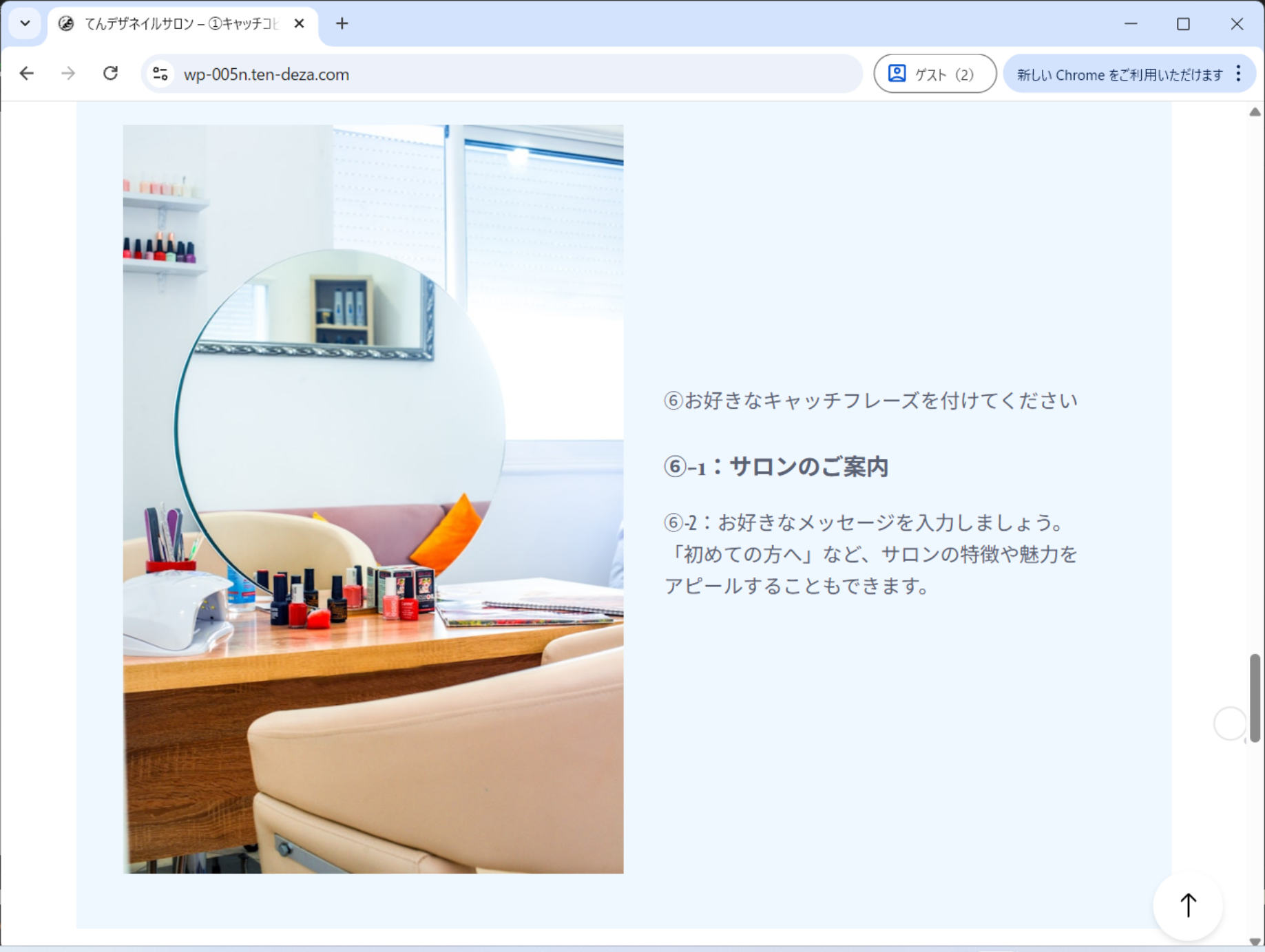
Task: Click the scrollbar down arrow
Action: 1255,941
